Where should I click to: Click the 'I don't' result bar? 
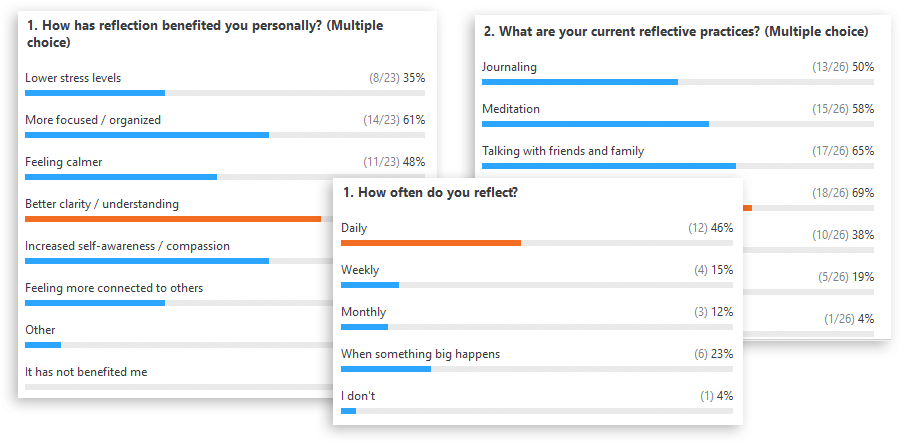pyautogui.click(x=537, y=410)
